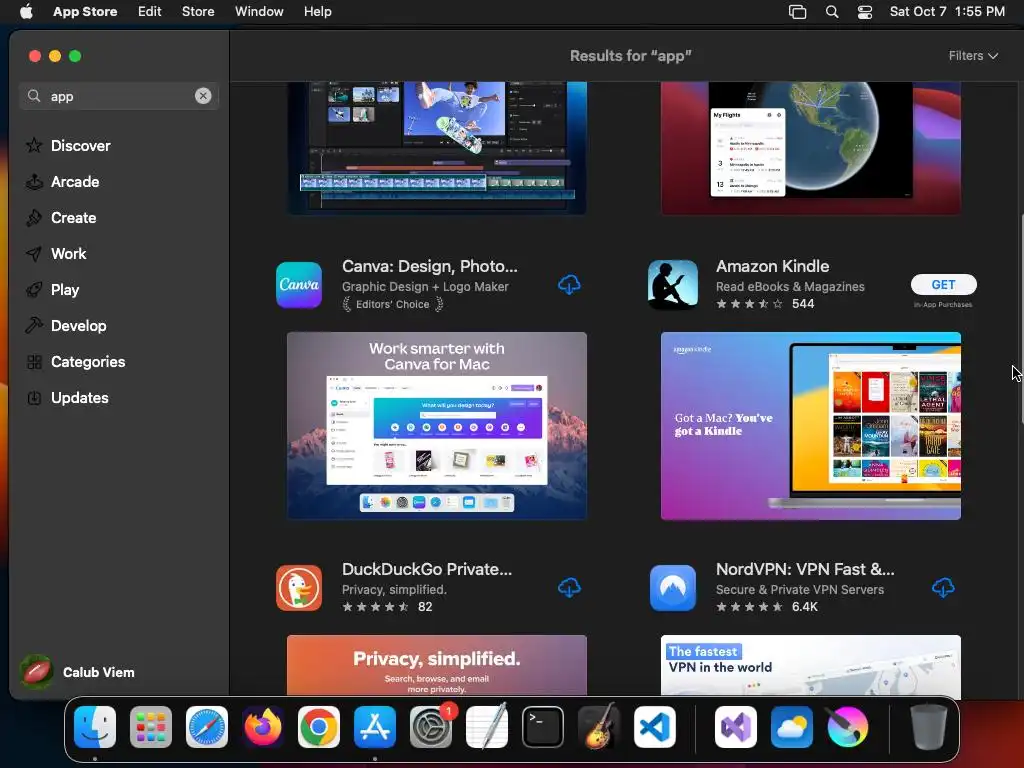Click the Calub Viem avatar picture

point(37,672)
